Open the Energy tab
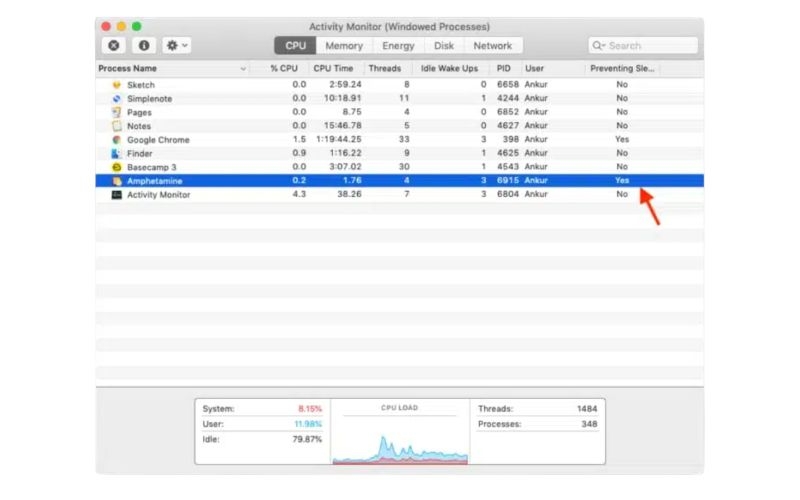The image size is (800, 500). click(x=398, y=45)
